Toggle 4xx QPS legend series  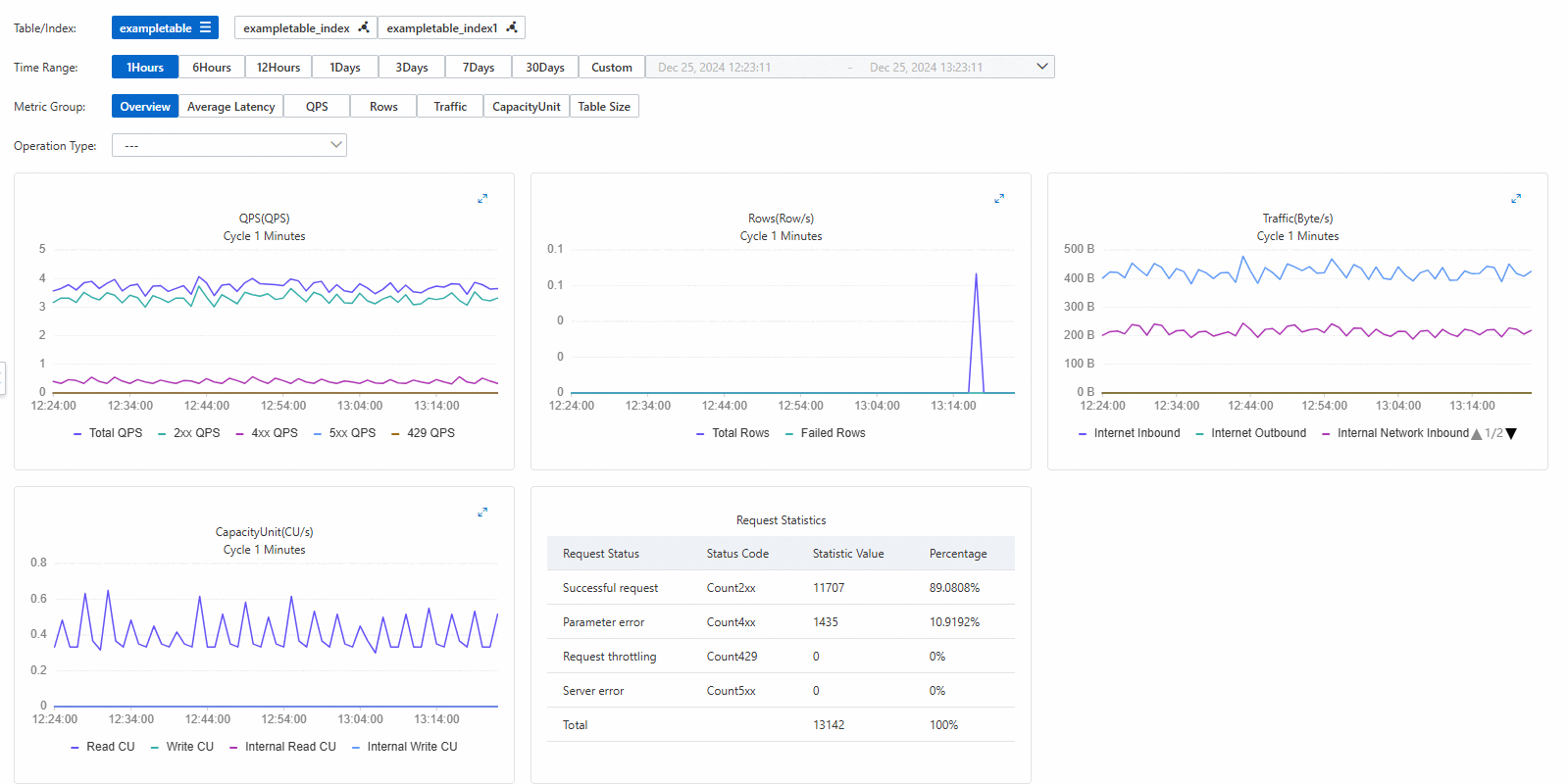tap(267, 433)
